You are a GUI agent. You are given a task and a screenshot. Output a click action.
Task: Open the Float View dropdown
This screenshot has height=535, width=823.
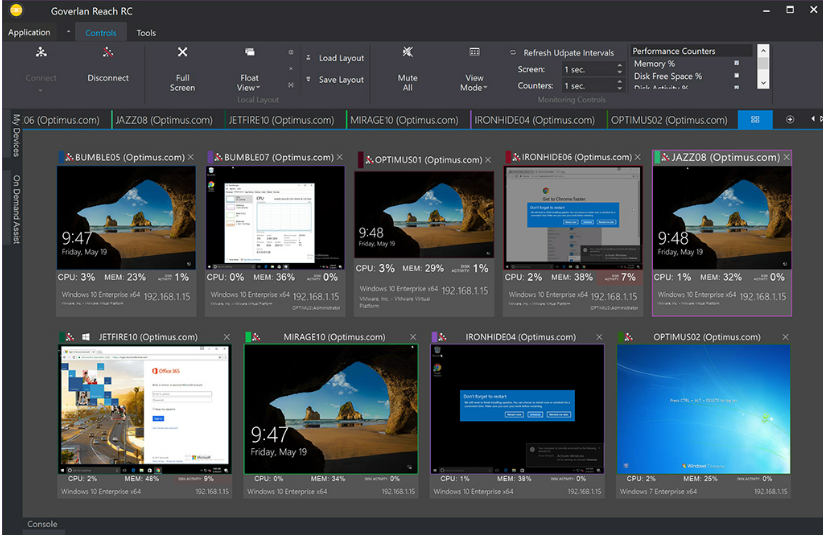[x=249, y=88]
